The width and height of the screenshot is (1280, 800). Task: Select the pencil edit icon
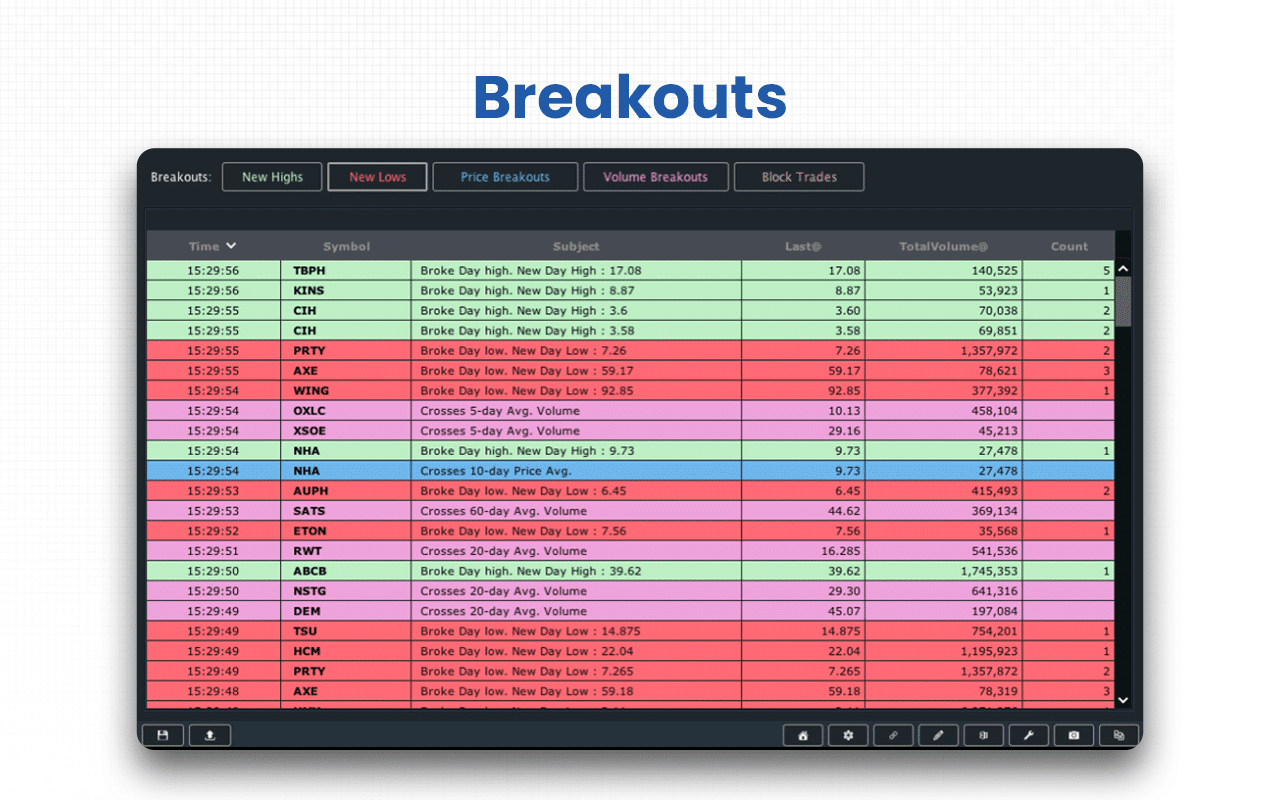[x=938, y=735]
